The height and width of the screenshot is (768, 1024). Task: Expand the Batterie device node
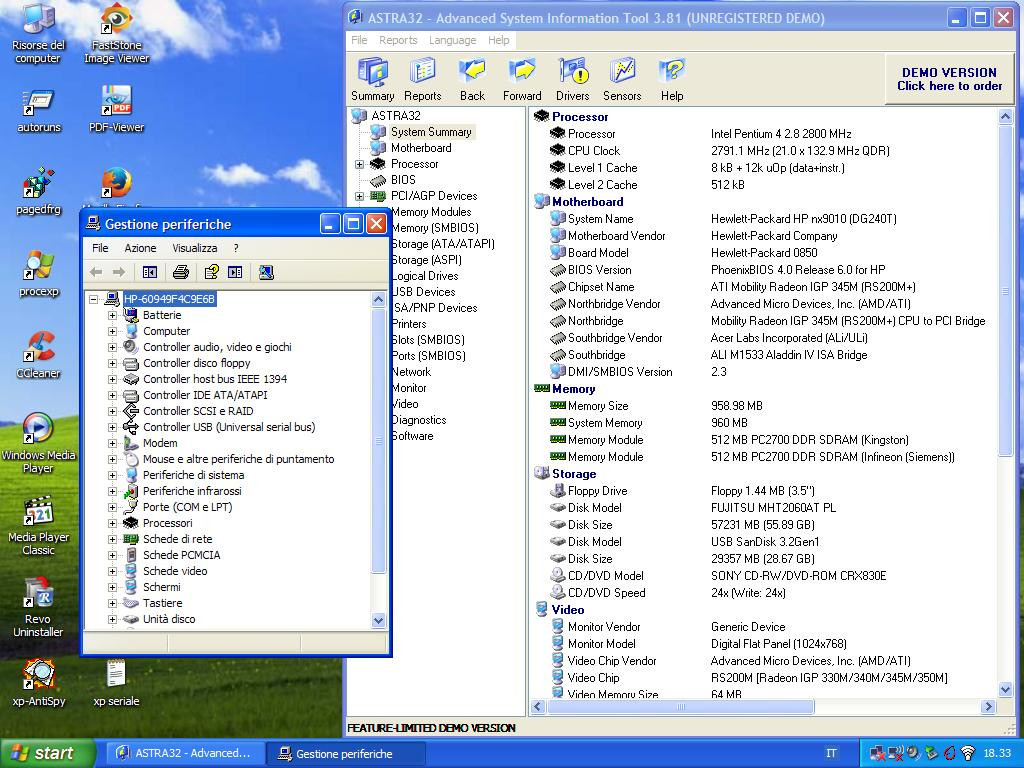[112, 315]
